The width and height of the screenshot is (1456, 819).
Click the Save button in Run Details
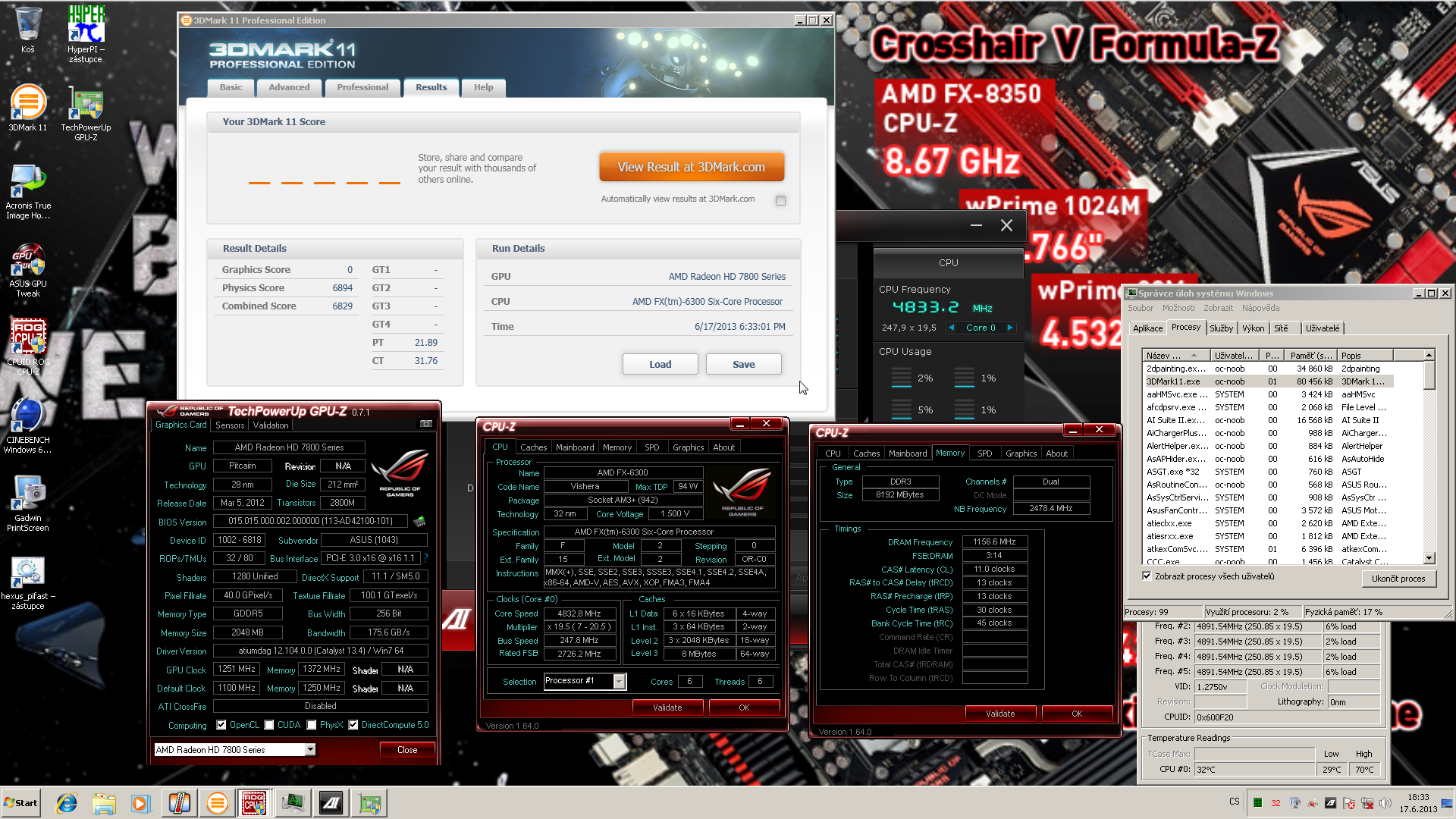(743, 364)
